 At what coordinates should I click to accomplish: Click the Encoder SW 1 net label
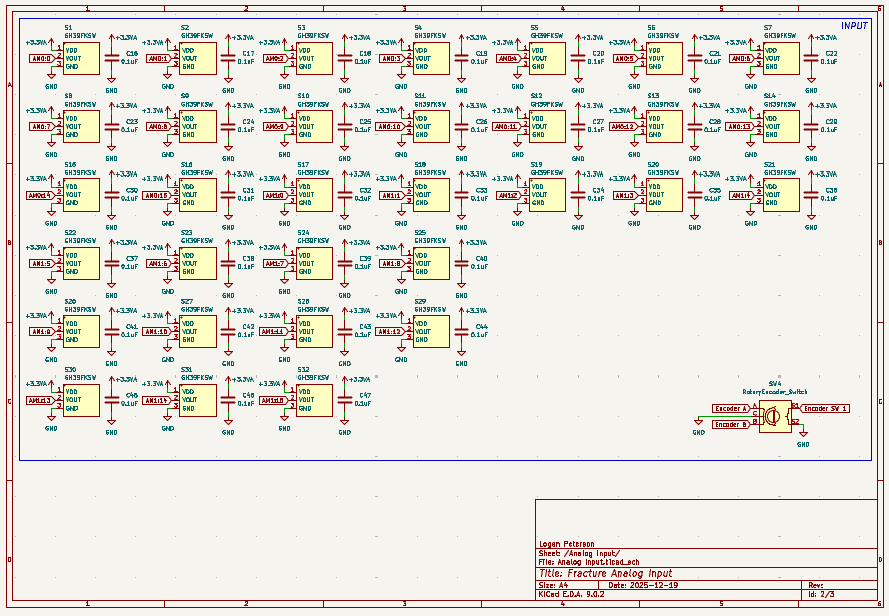click(x=826, y=409)
